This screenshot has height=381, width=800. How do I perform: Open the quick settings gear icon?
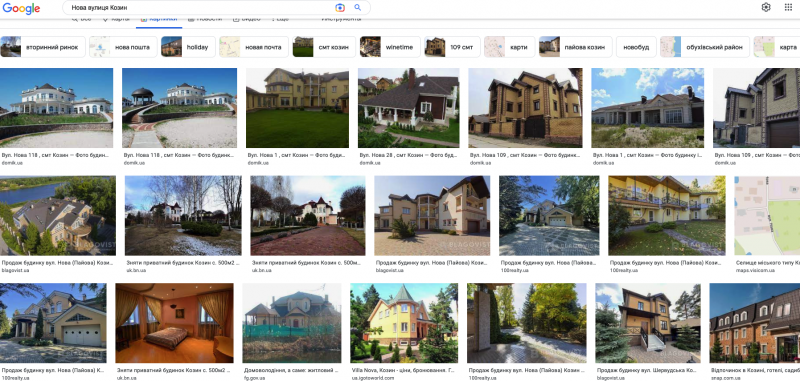[766, 7]
